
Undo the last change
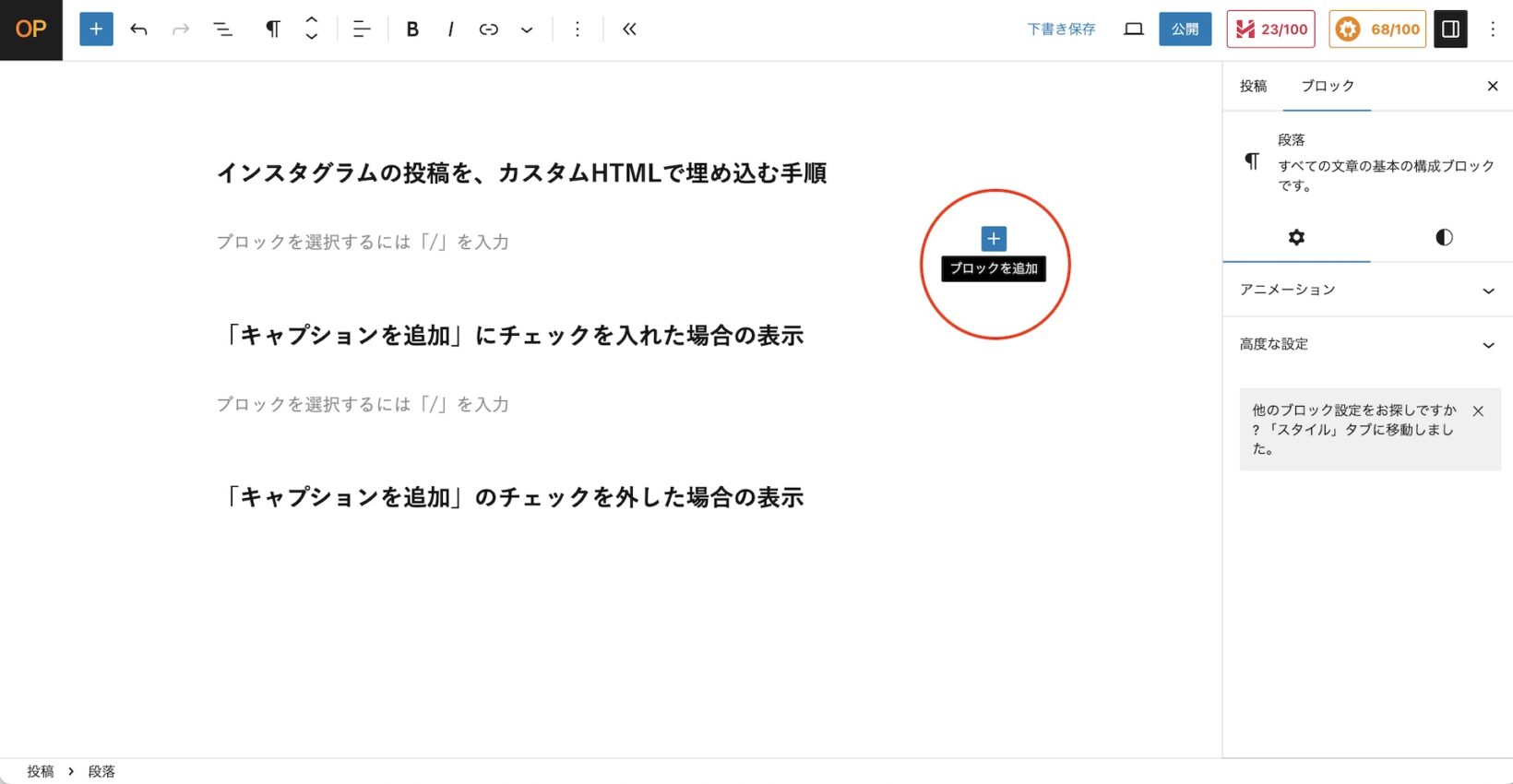tap(138, 30)
